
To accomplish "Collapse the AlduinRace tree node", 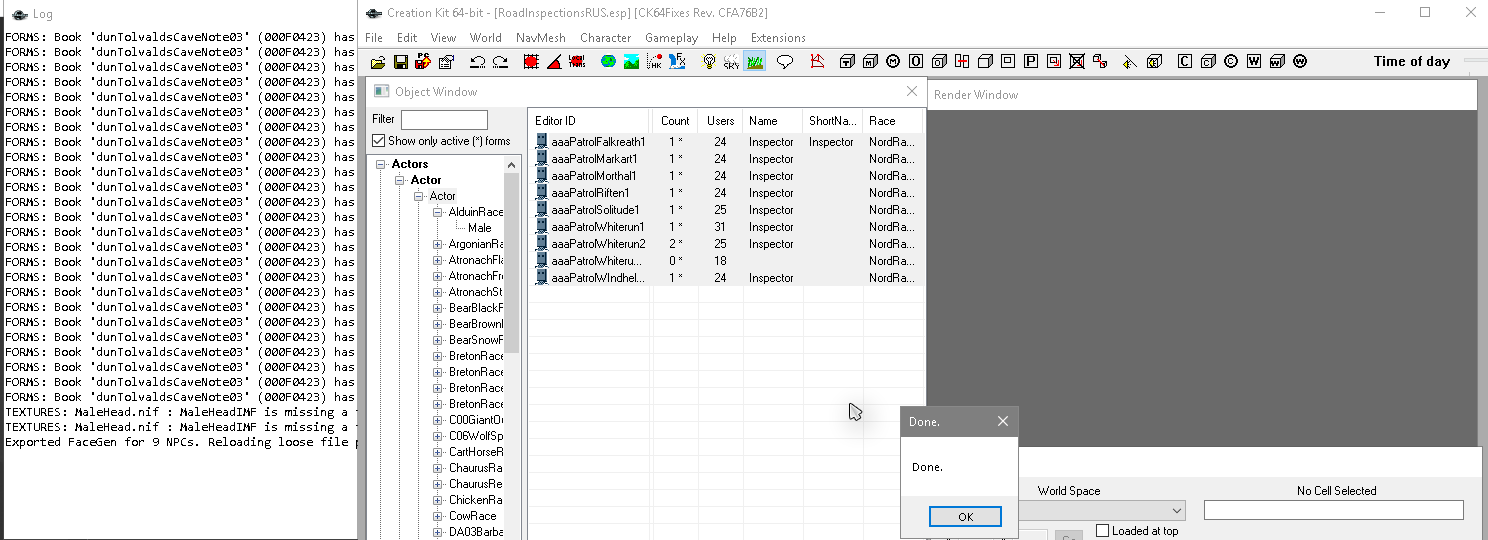I will click(438, 212).
